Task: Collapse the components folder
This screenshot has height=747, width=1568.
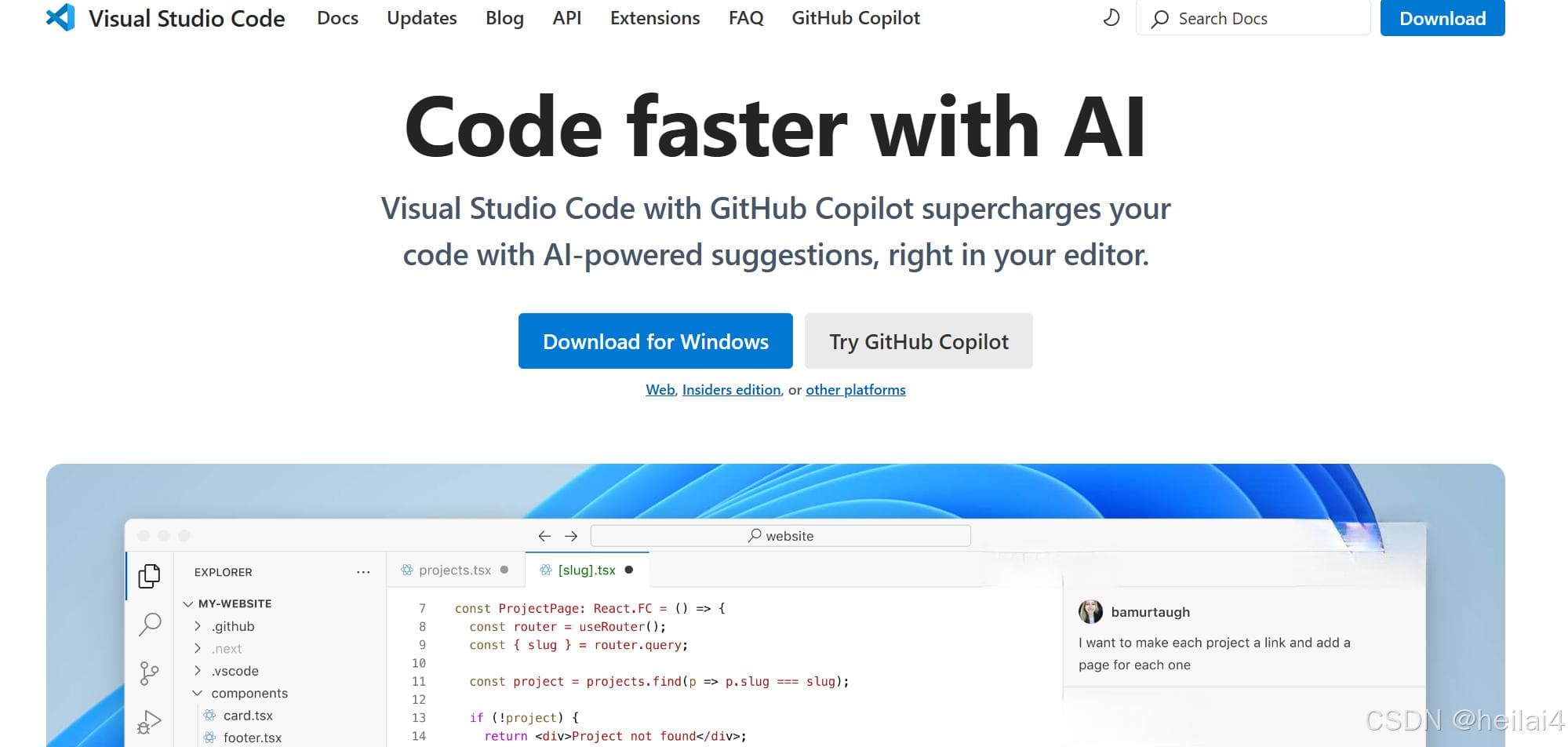Action: pyautogui.click(x=198, y=693)
